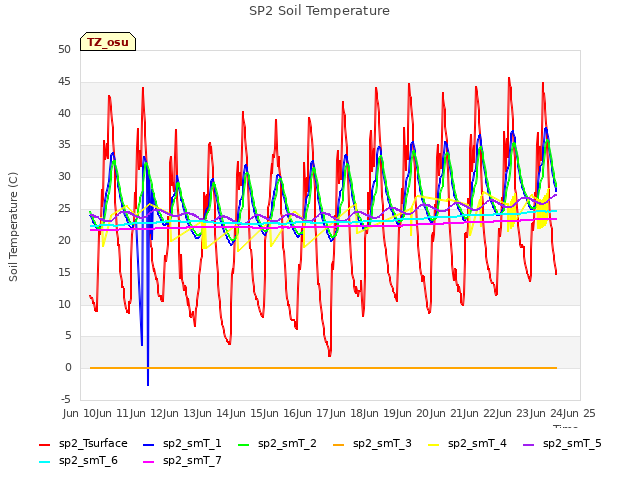Select the sp2_smT_4 legend label

point(477,444)
